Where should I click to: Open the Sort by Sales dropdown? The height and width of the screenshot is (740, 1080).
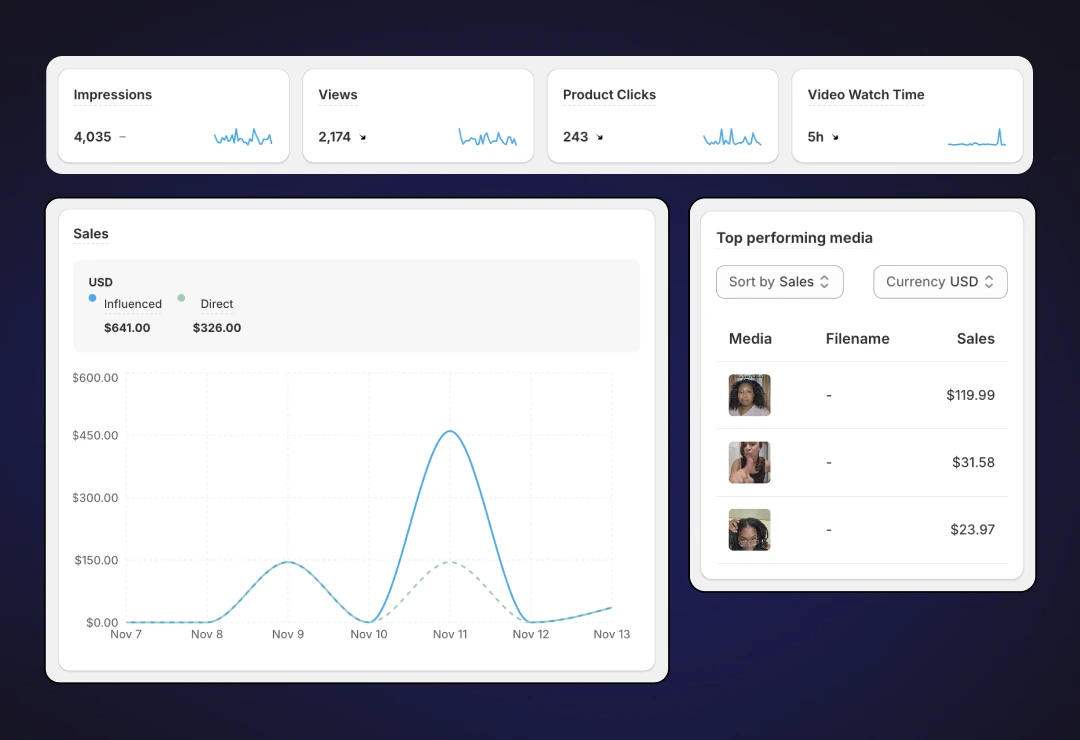779,282
